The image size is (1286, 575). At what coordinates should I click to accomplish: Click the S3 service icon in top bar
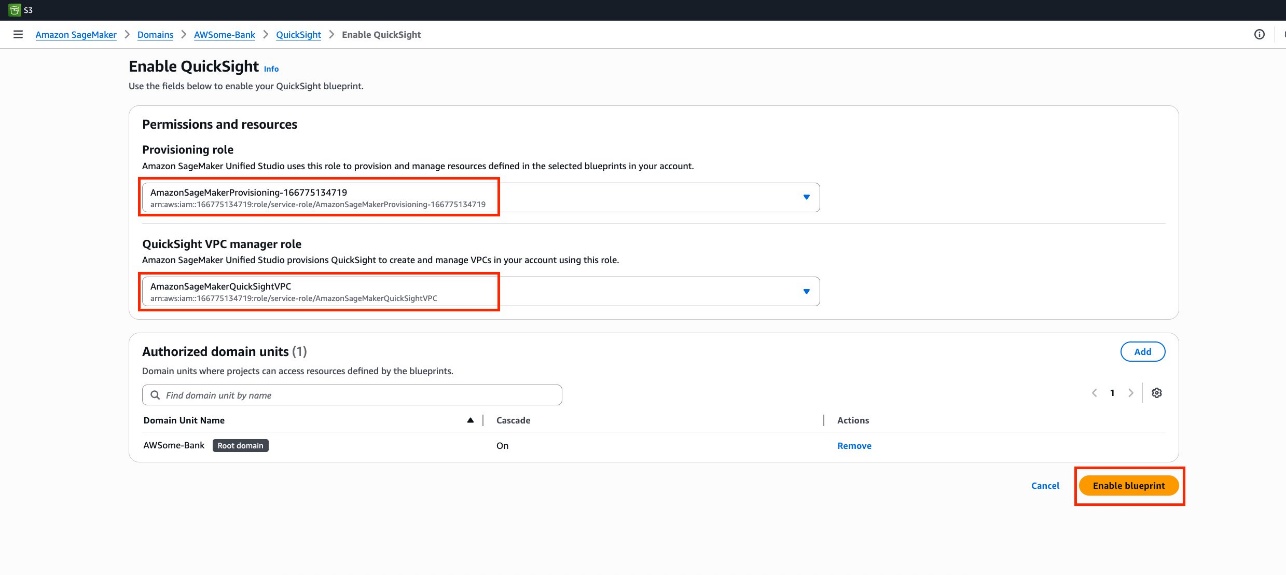(x=14, y=10)
